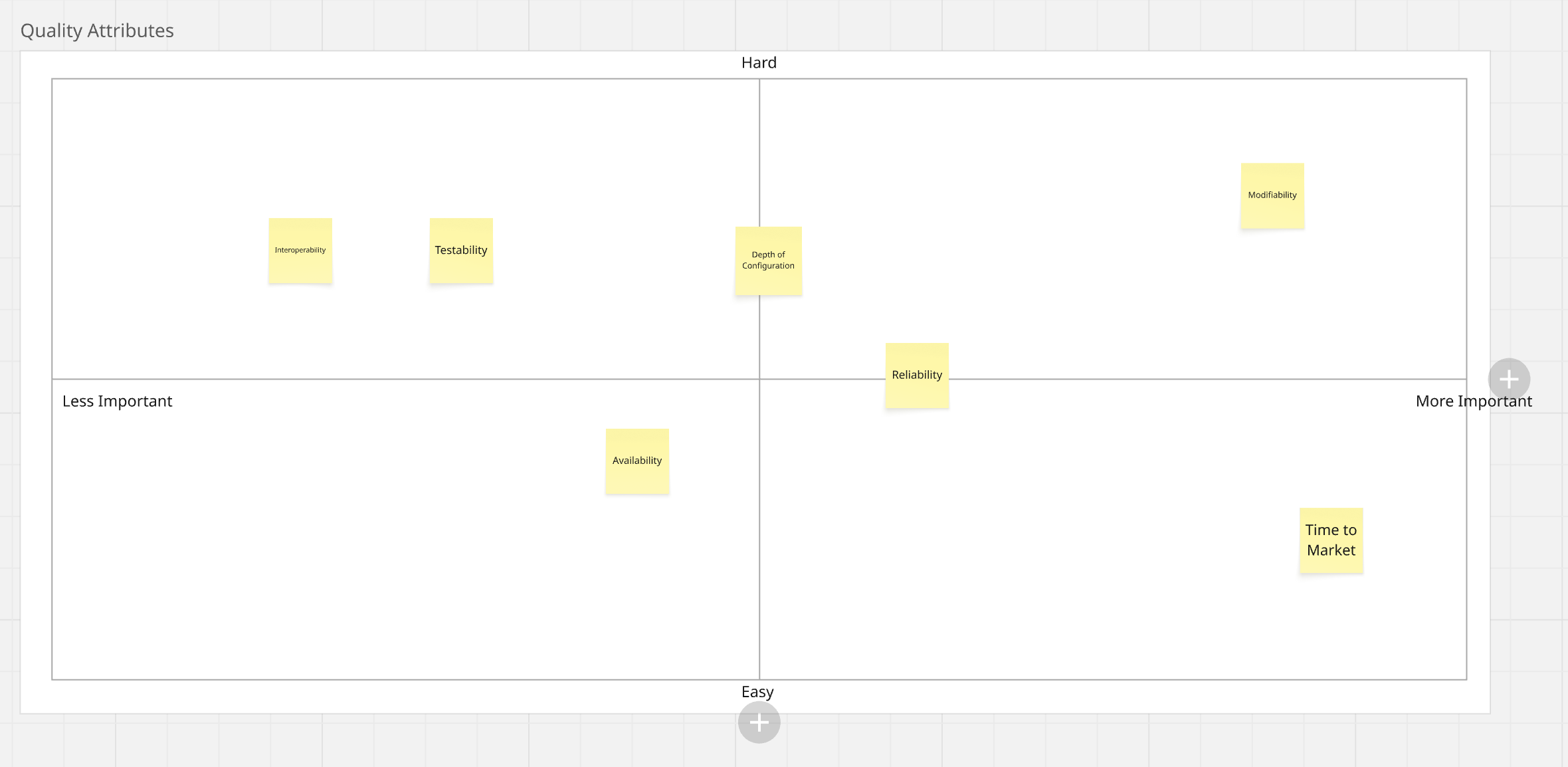Click the More Important axis label
1568x767 pixels.
coord(1474,401)
